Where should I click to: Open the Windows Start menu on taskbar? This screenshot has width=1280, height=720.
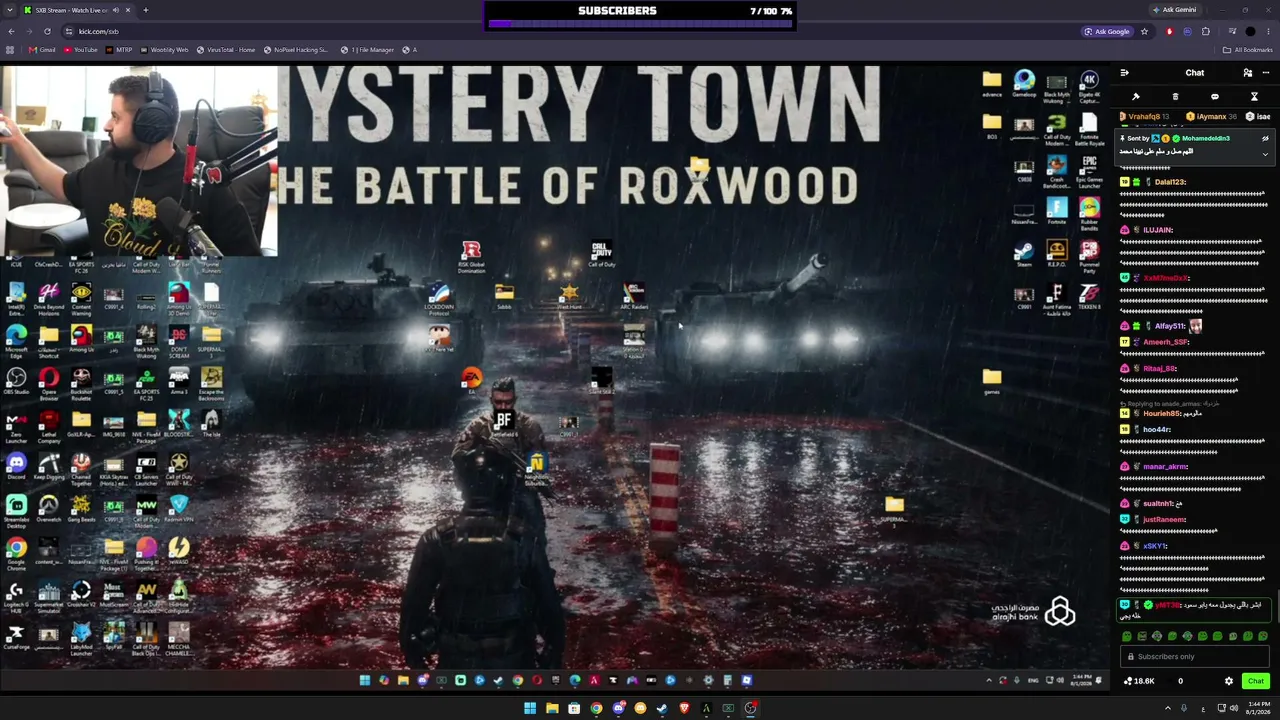[530, 708]
